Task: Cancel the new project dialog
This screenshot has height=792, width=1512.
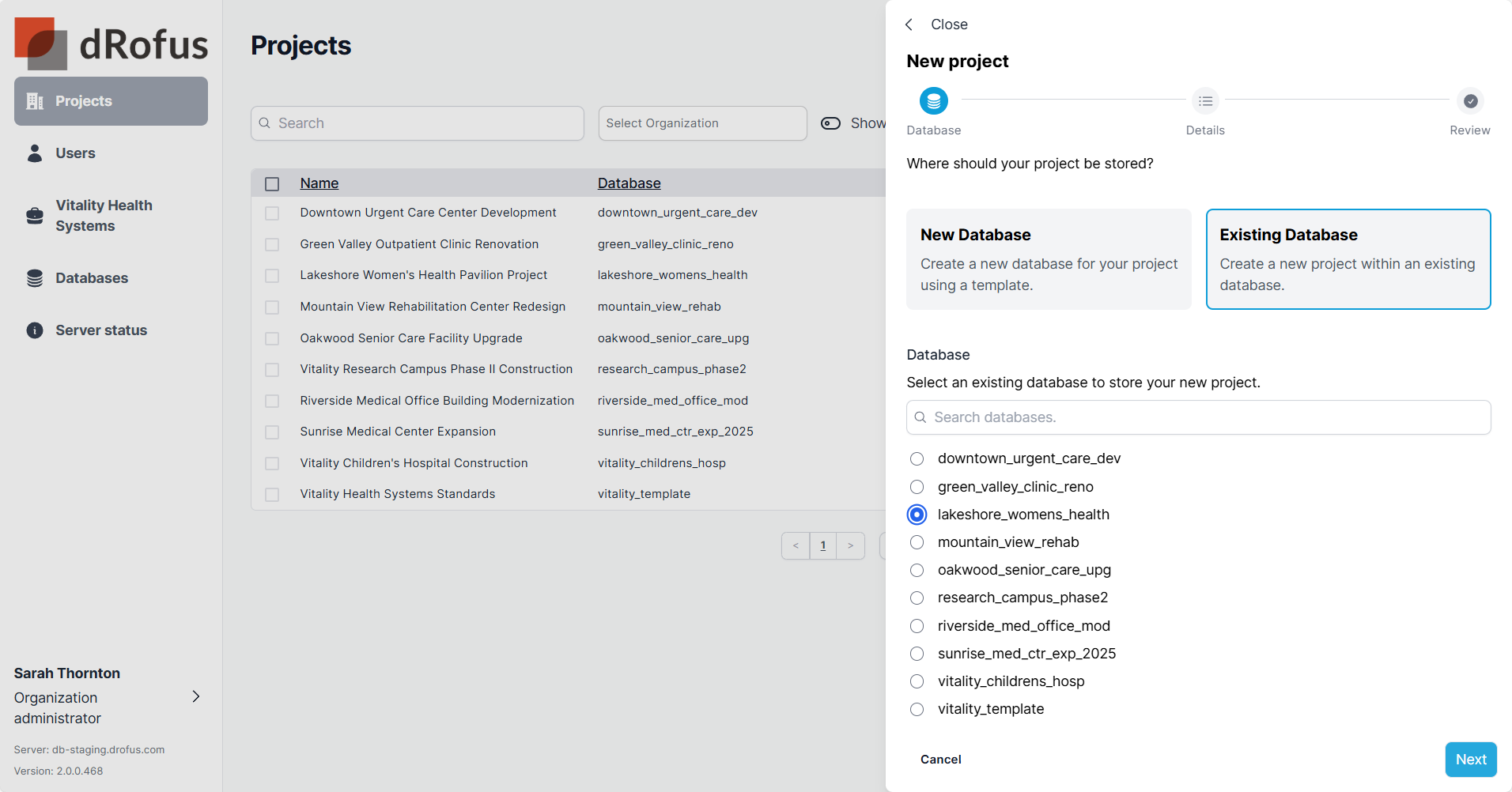Action: coord(940,760)
